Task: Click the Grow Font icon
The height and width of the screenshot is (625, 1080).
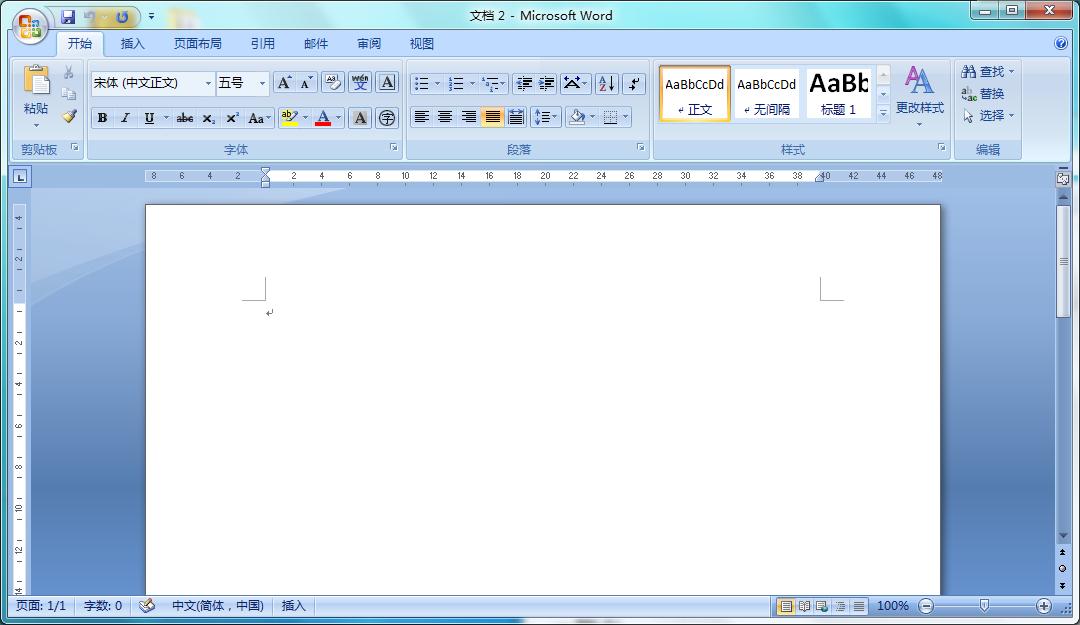Action: pyautogui.click(x=284, y=83)
